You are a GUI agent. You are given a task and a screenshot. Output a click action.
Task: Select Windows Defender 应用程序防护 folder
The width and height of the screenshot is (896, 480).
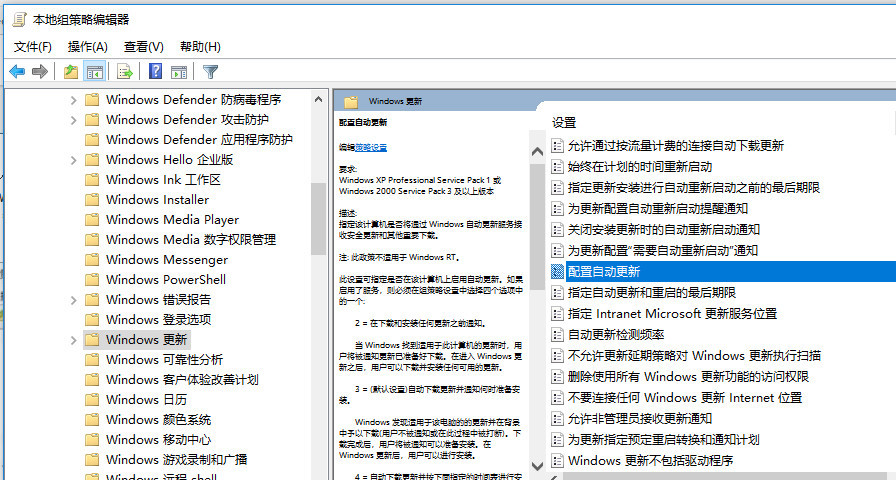[x=199, y=140]
